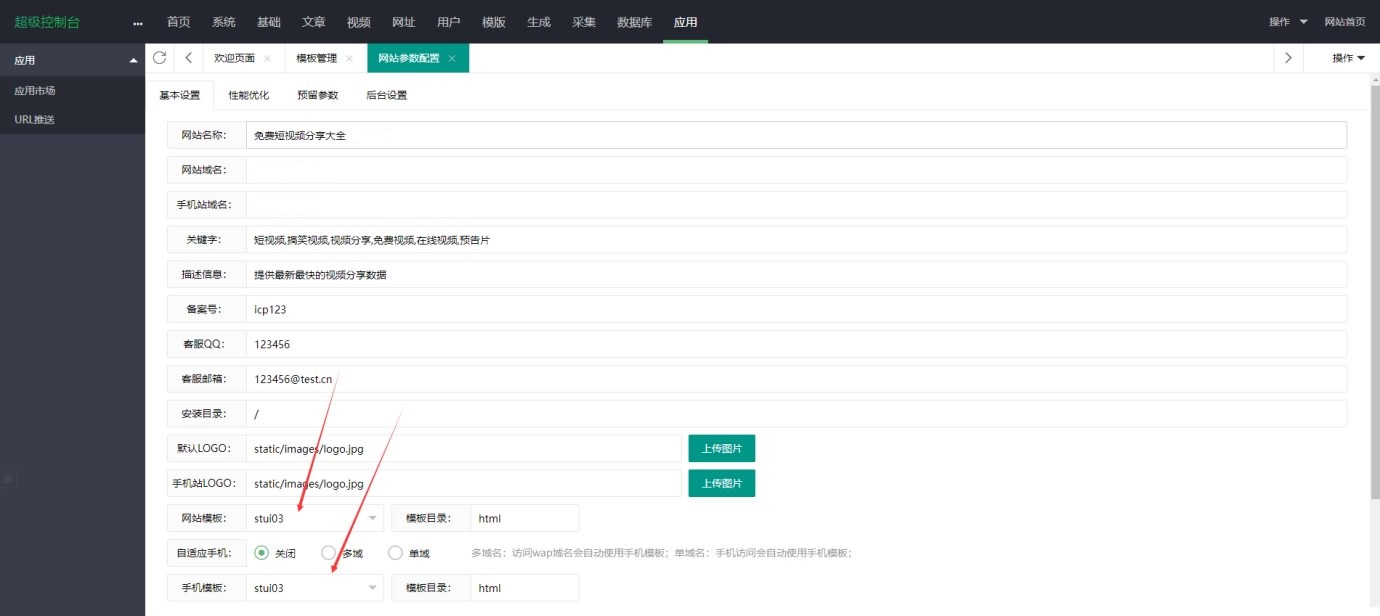Select the 多域 radio option

[x=328, y=553]
